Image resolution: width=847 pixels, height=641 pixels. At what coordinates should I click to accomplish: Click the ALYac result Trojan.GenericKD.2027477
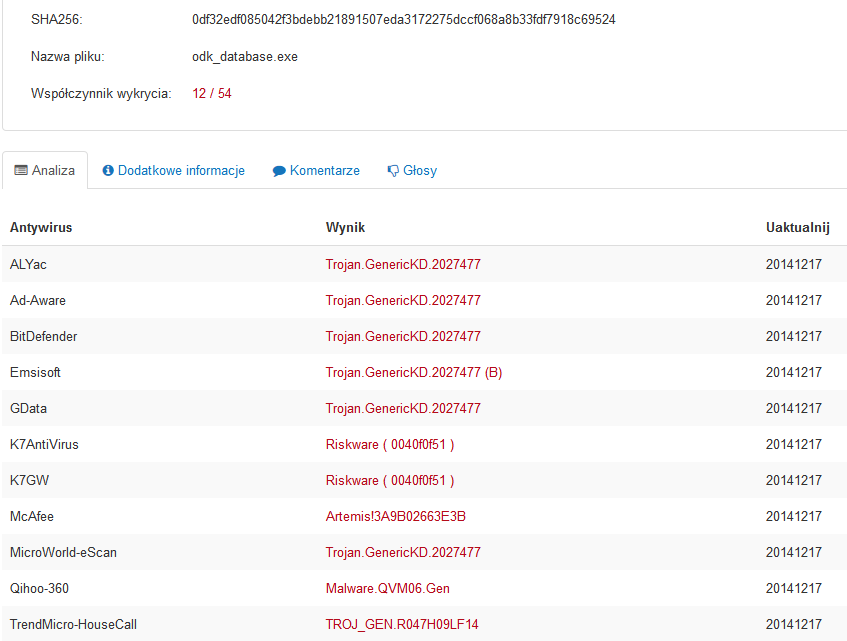[403, 265]
